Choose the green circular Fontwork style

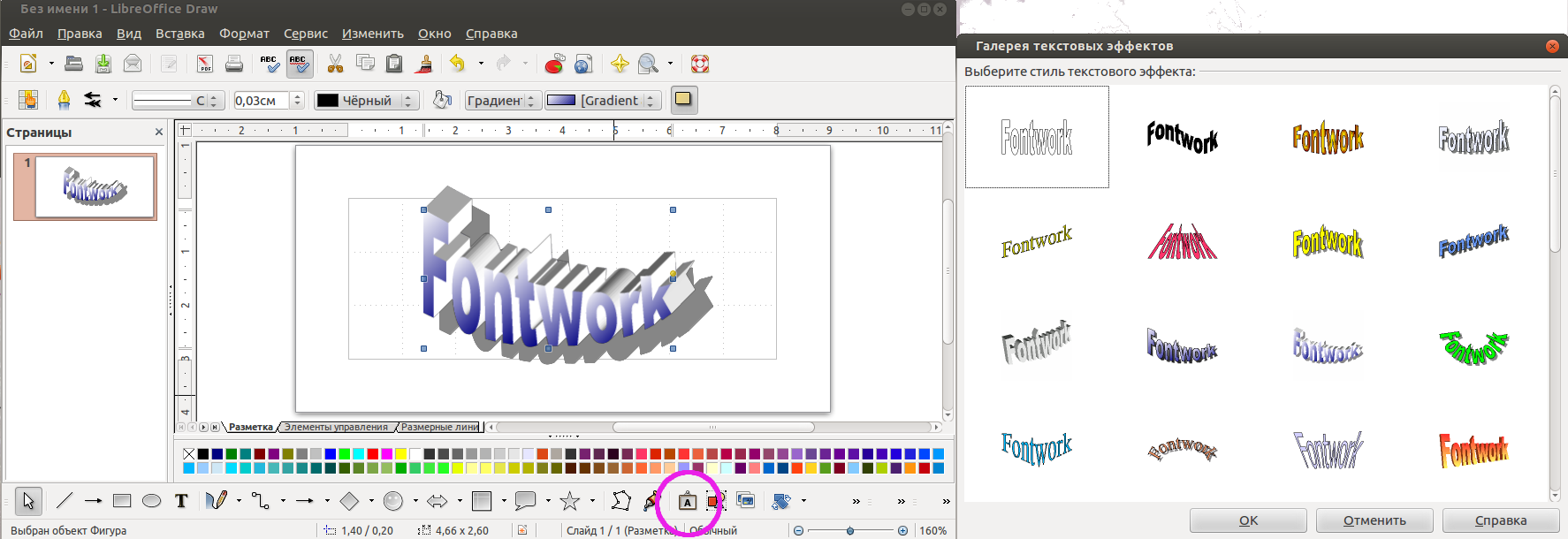coord(1473,346)
